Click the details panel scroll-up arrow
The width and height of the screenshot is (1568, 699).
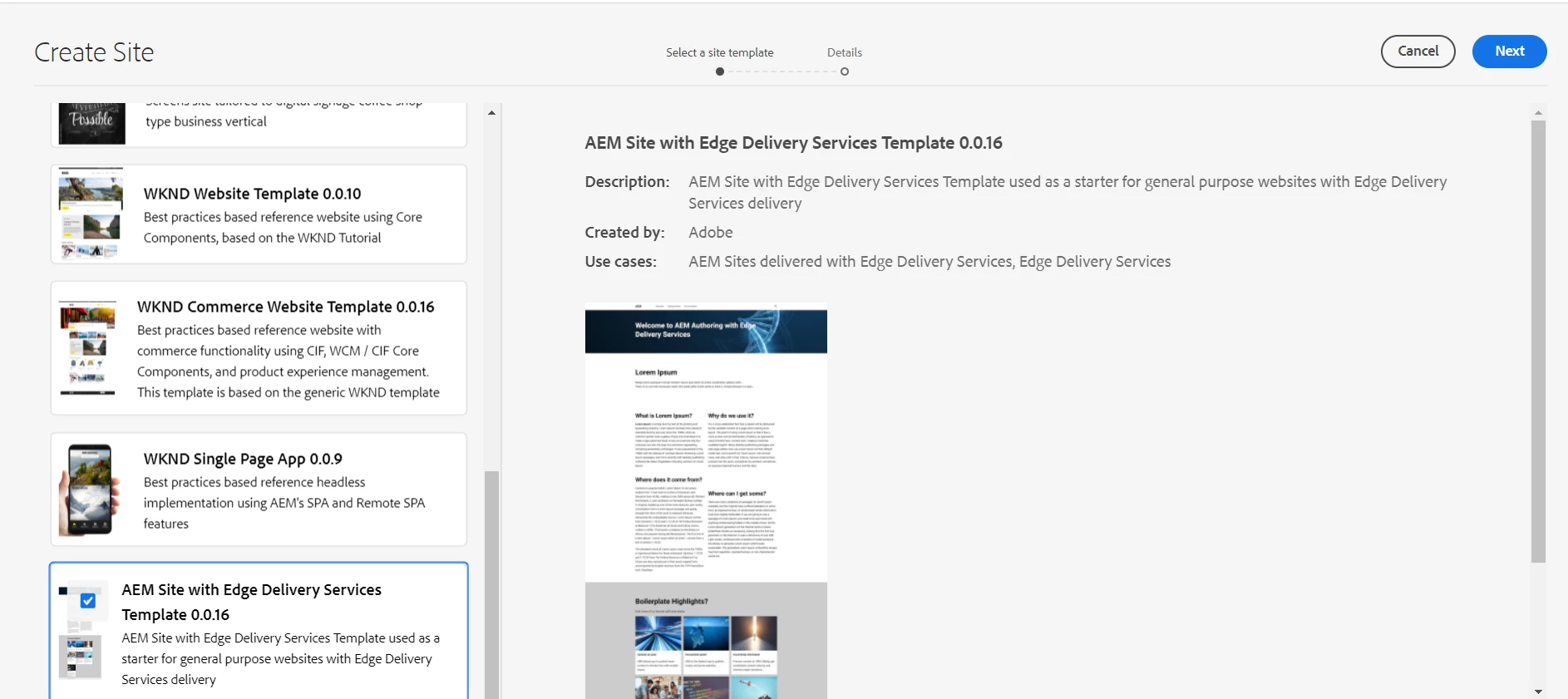tap(1538, 112)
